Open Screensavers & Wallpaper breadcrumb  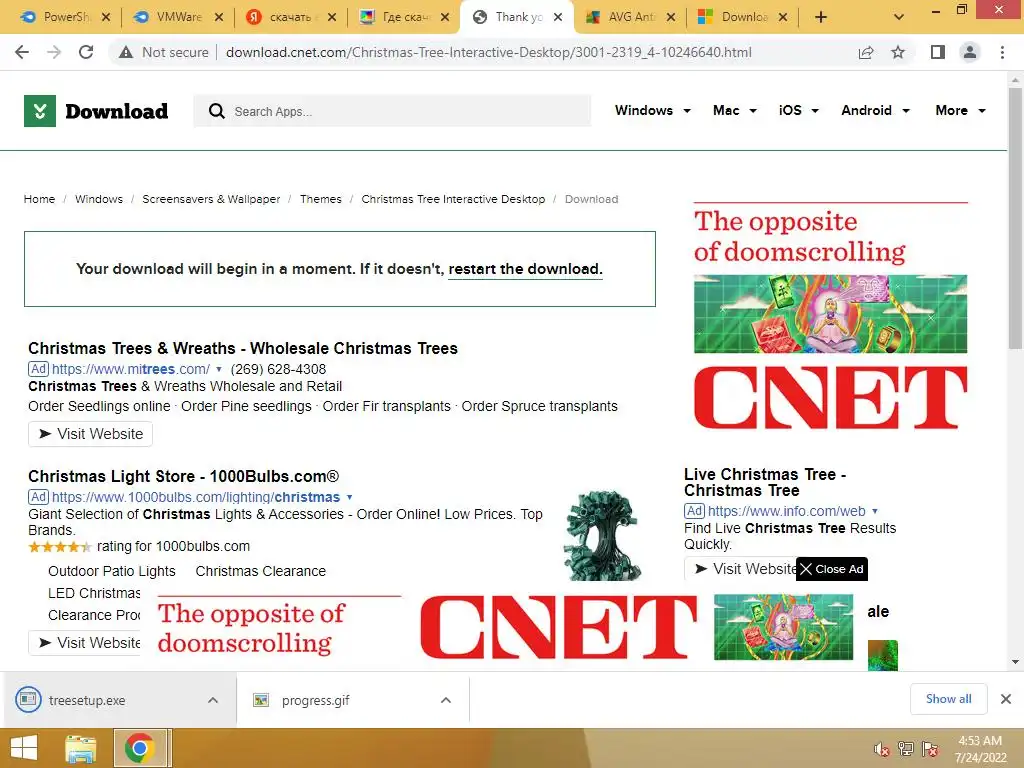[211, 199]
